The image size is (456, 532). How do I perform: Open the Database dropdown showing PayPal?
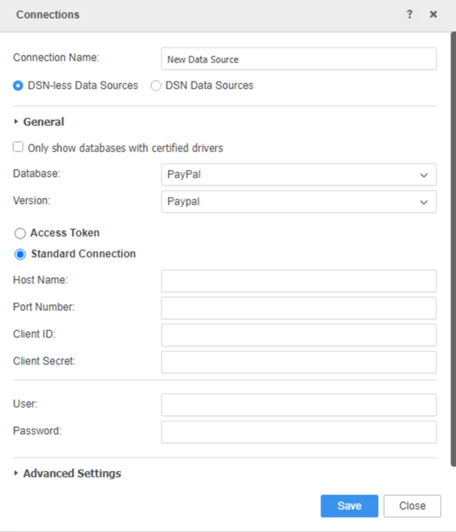tap(299, 175)
